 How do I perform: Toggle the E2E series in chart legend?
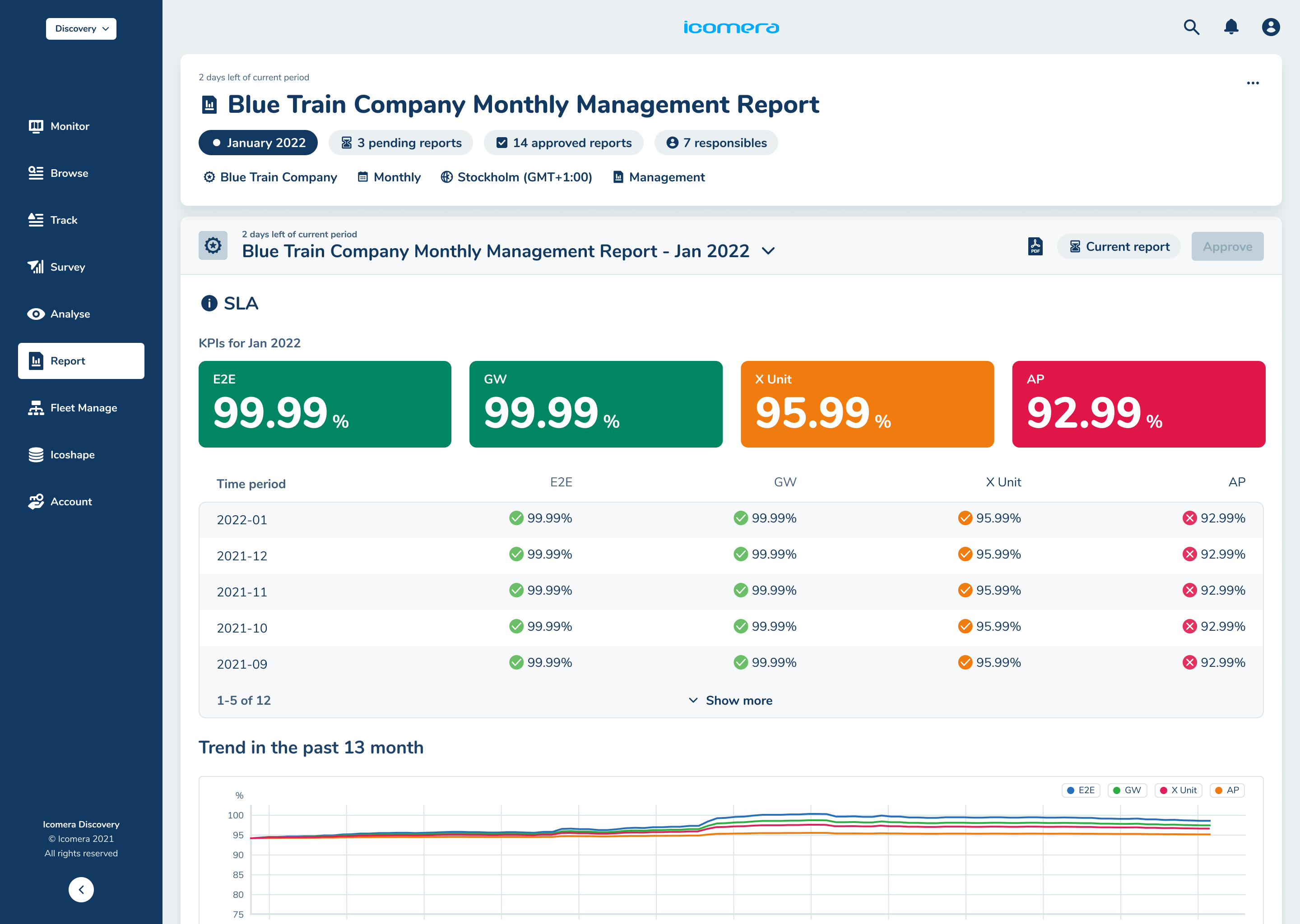(x=1081, y=790)
